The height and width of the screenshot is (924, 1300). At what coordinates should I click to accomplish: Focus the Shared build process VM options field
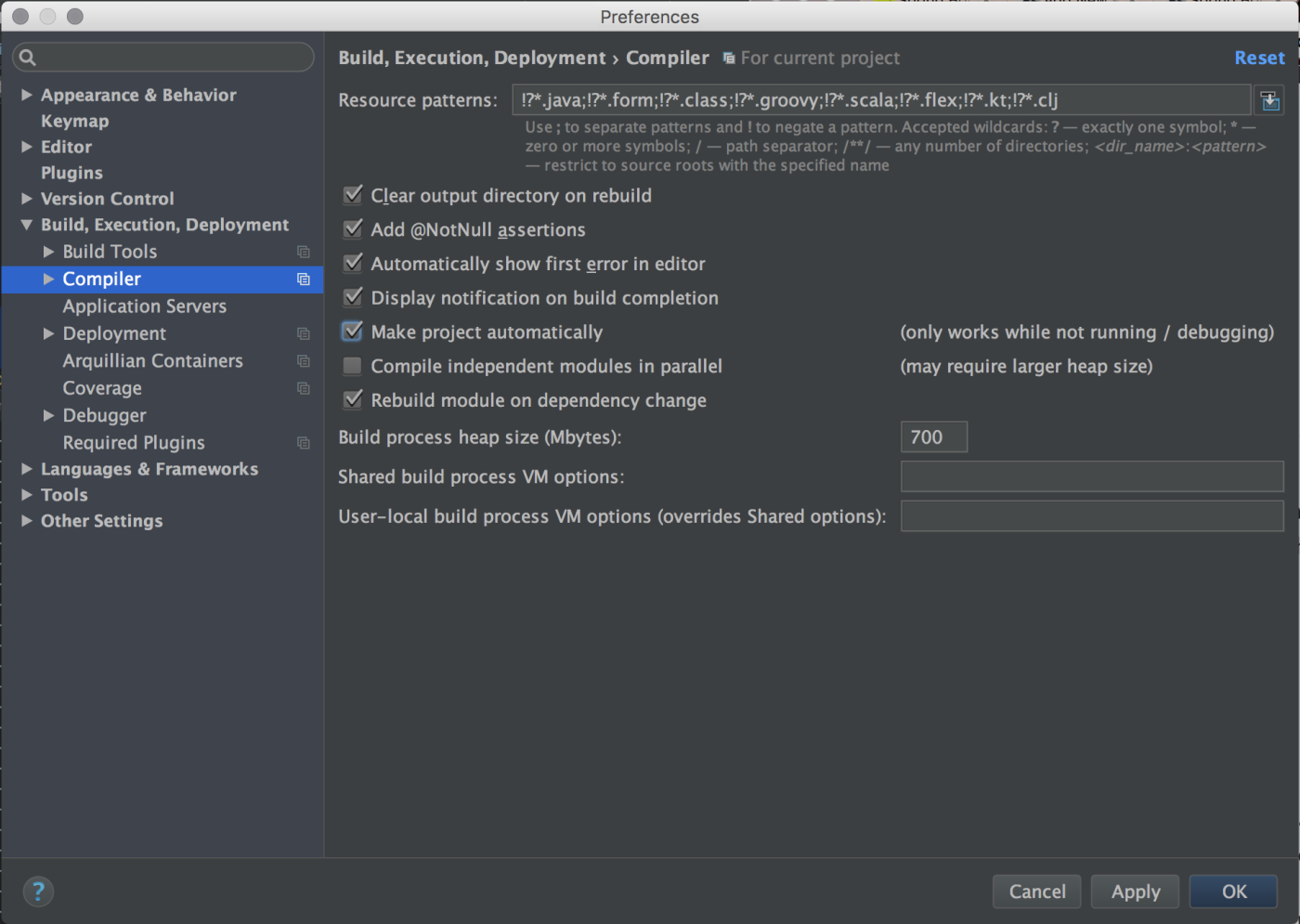click(x=1091, y=476)
